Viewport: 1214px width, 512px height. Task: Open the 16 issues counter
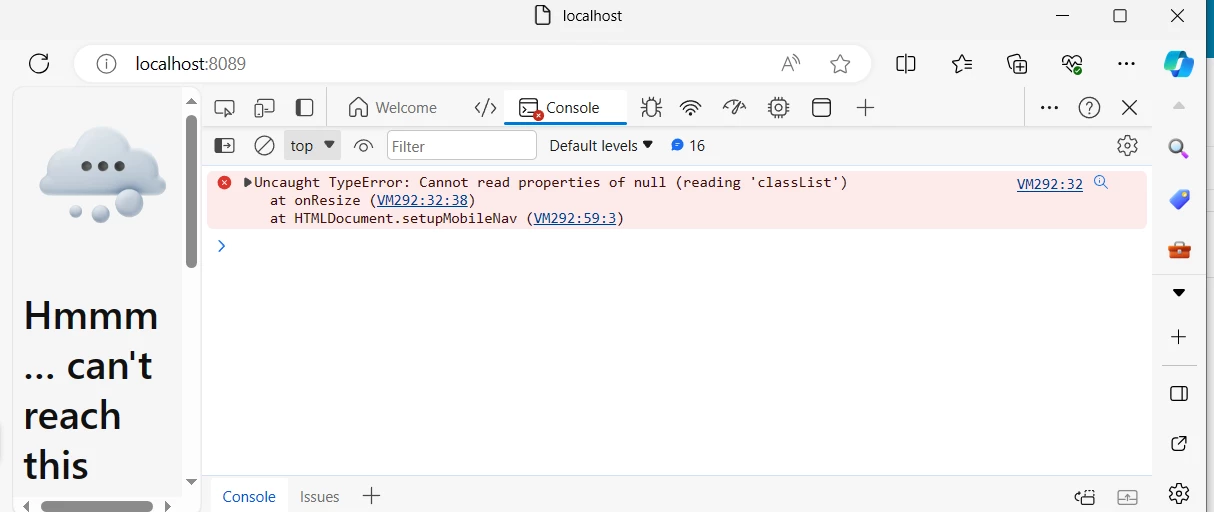[688, 146]
